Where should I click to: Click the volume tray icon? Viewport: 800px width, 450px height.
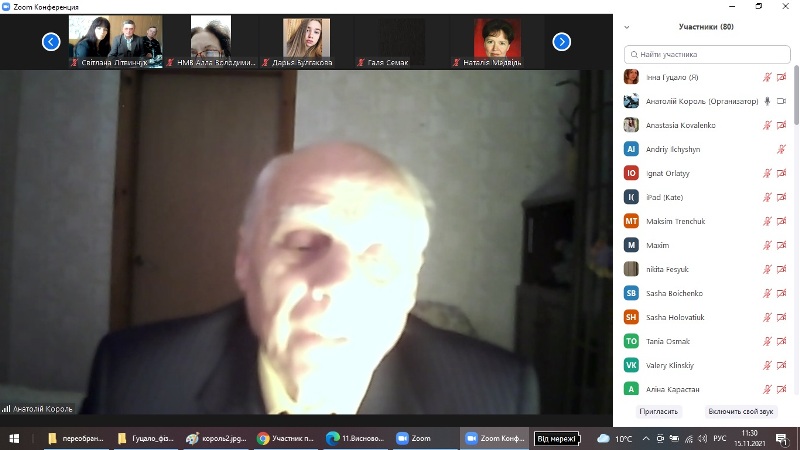point(703,439)
